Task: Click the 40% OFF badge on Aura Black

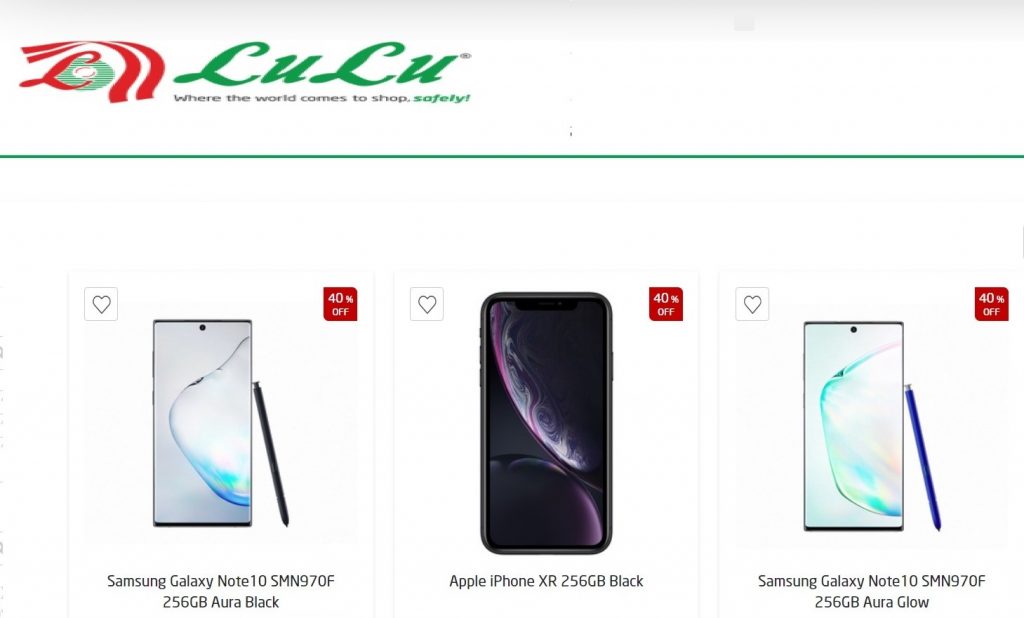Action: [x=340, y=304]
